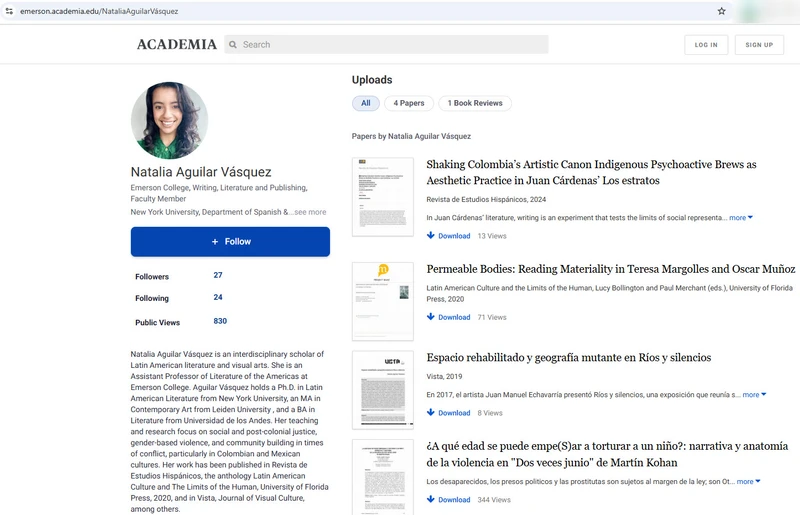Click the Academia logo
This screenshot has height=515, width=800.
pos(177,44)
